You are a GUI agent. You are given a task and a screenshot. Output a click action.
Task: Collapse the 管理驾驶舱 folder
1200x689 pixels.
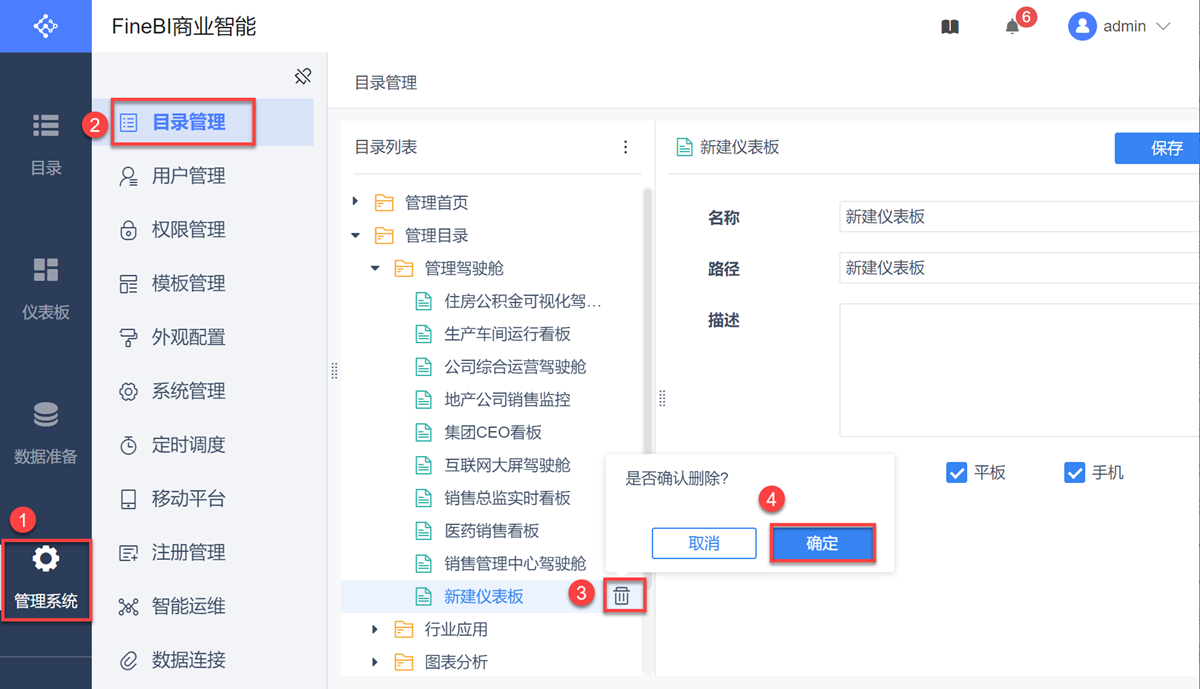375,268
